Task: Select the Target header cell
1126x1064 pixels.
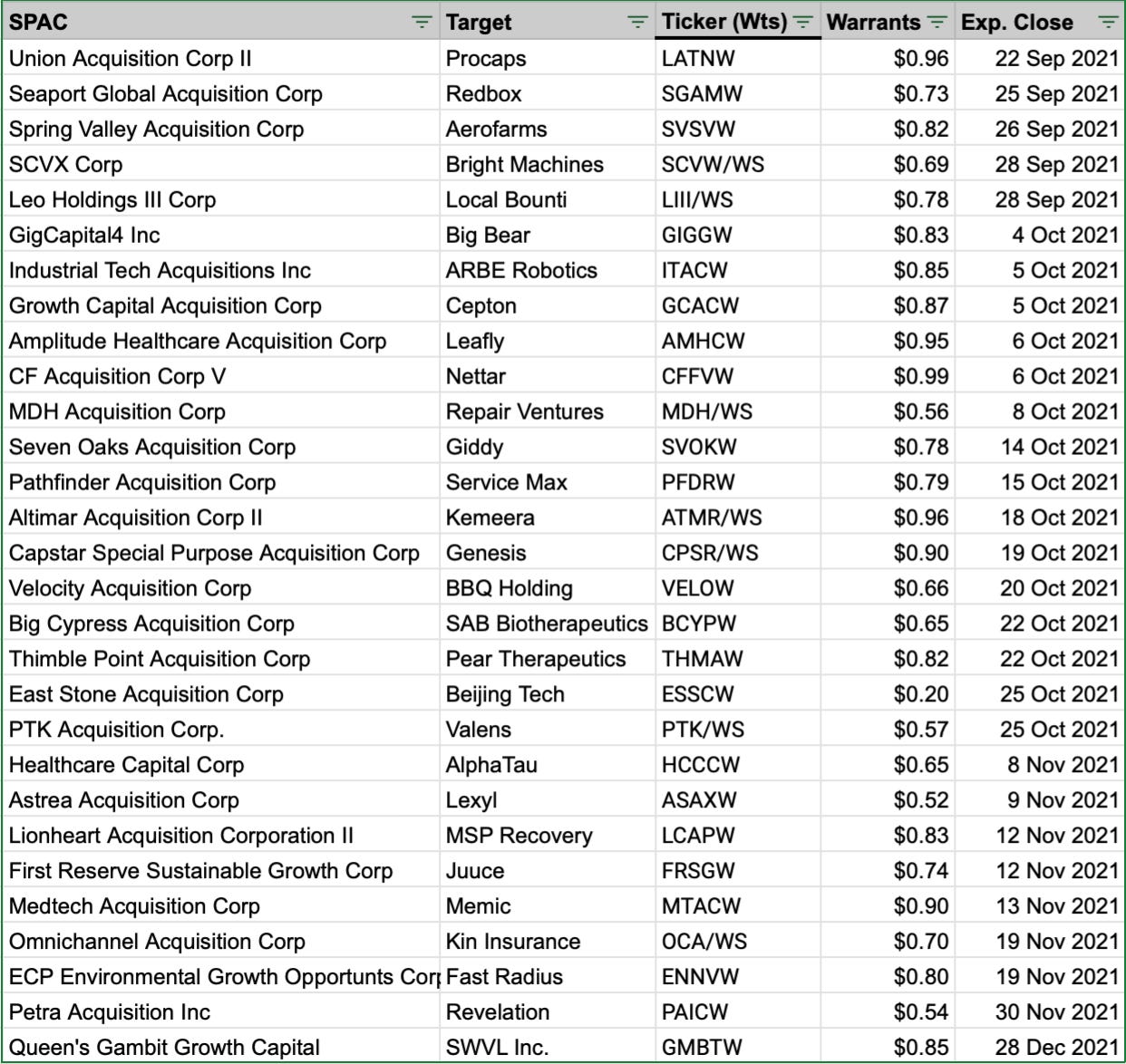Action: click(x=548, y=22)
